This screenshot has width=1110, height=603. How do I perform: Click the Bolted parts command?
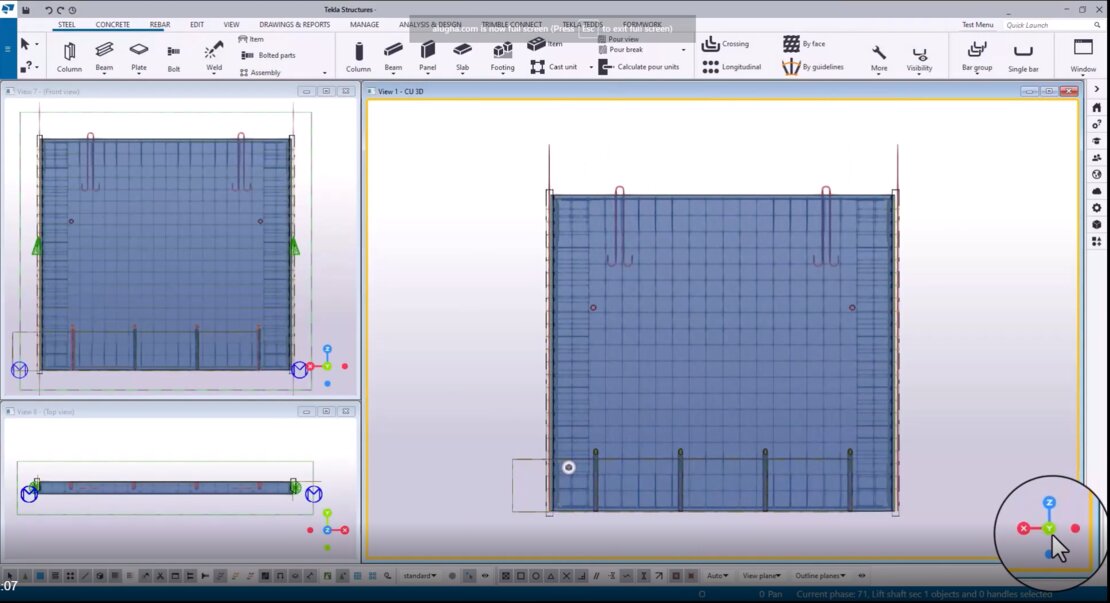click(269, 55)
